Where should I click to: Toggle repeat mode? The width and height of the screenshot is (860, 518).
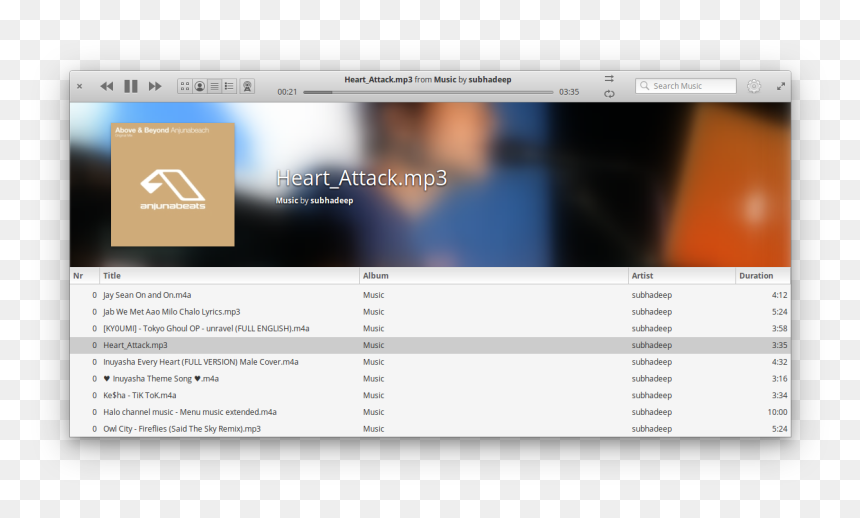coord(609,94)
